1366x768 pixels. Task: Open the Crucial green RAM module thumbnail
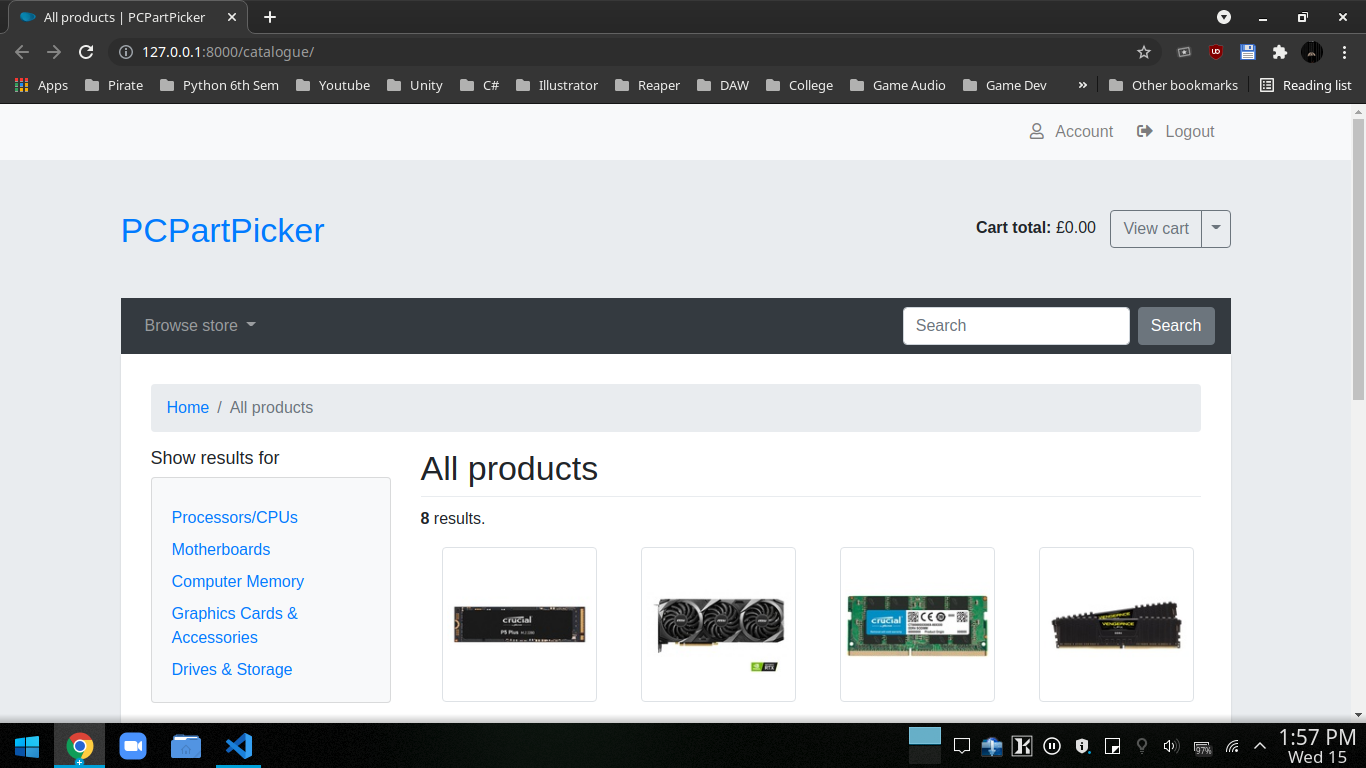click(x=917, y=624)
